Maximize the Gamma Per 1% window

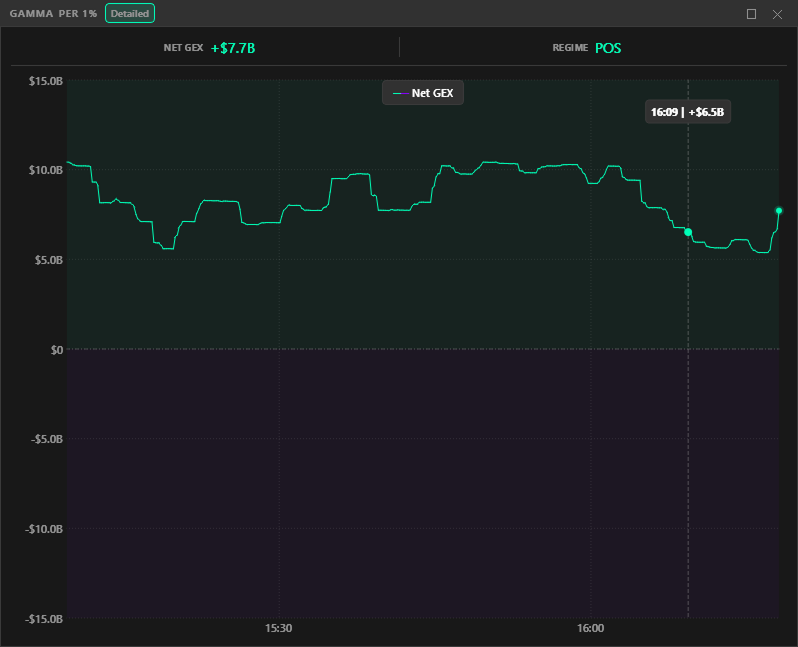[751, 14]
